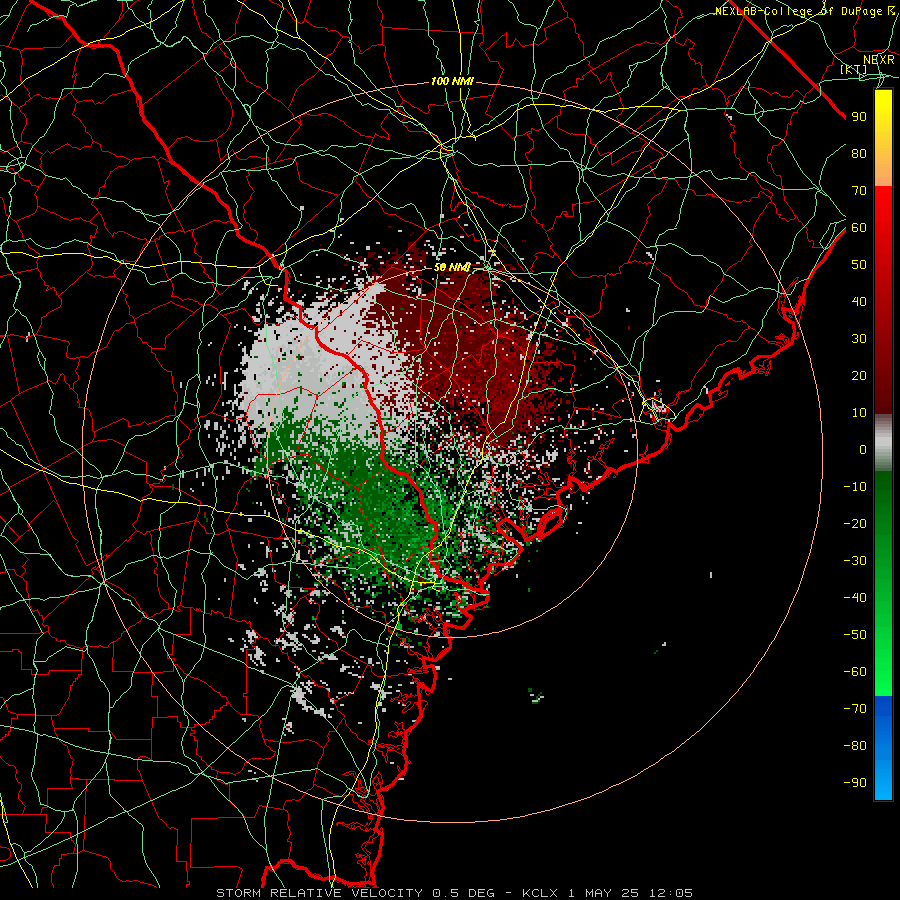Click the -90 value on the velocity scale
900x900 pixels.
pos(855,783)
